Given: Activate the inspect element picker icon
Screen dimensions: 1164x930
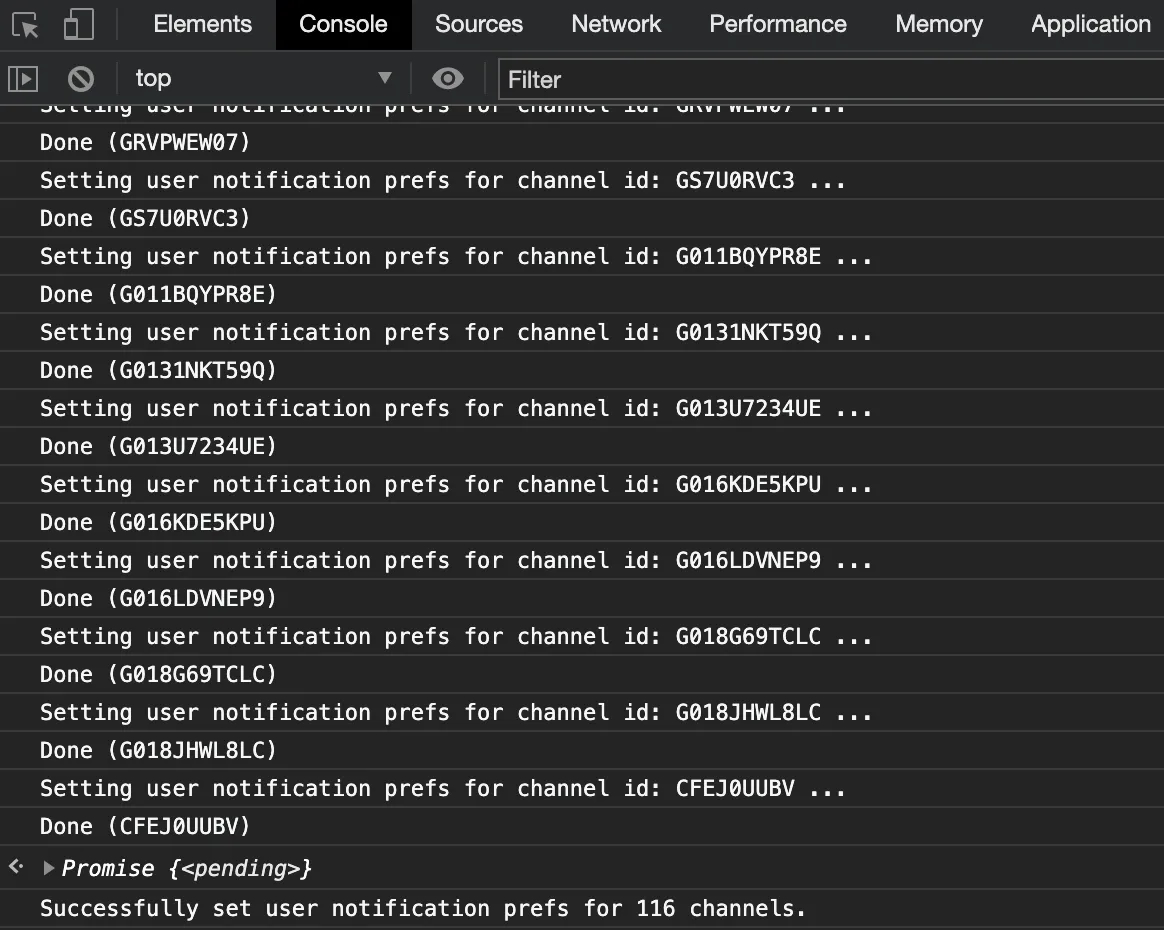Looking at the screenshot, I should click(x=26, y=25).
